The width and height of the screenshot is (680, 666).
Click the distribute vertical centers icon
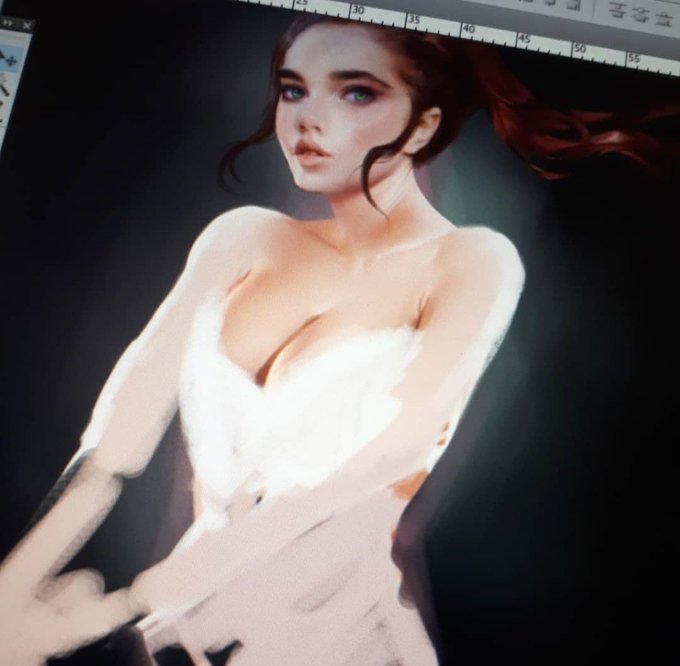click(x=640, y=14)
